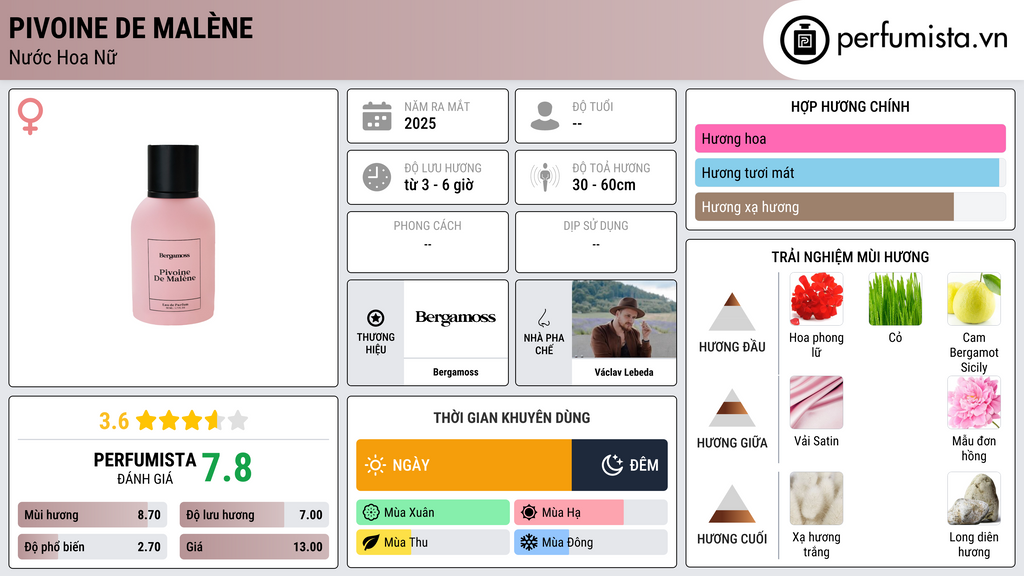Click the green 7.8 Perfumista score

pos(227,468)
